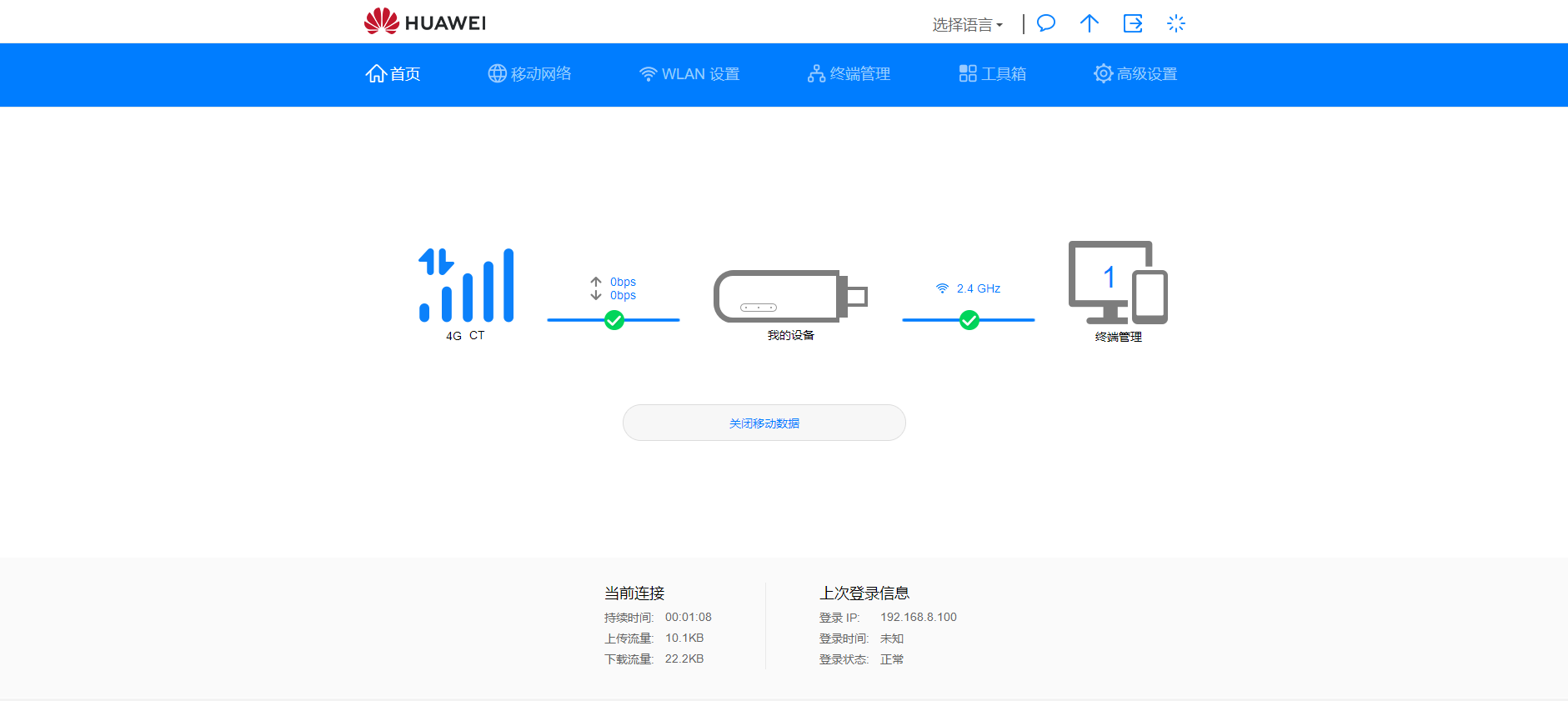This screenshot has width=1568, height=701.
Task: Click the 关闭移动数据 button
Action: coord(764,423)
